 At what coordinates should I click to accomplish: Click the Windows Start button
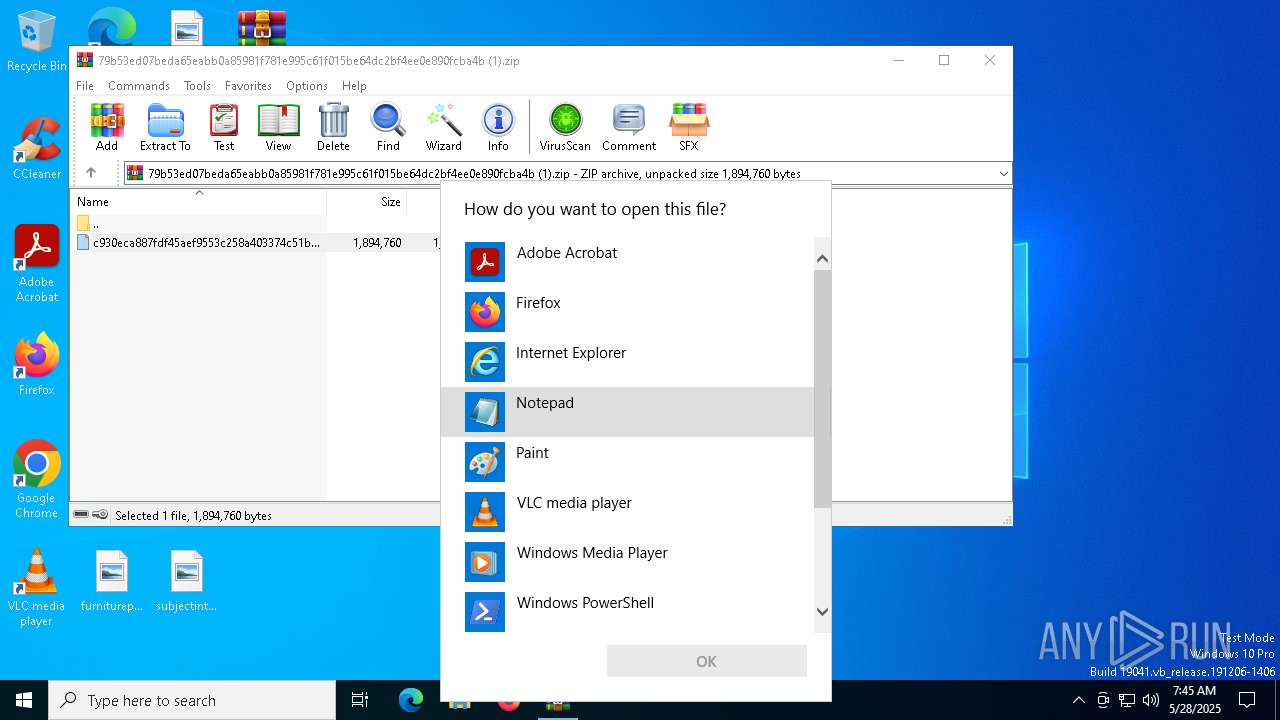pyautogui.click(x=24, y=700)
